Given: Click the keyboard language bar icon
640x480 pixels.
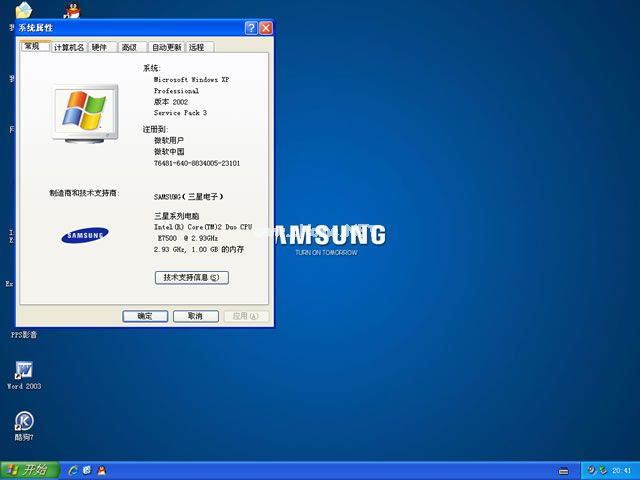Looking at the screenshot, I should pyautogui.click(x=564, y=470).
